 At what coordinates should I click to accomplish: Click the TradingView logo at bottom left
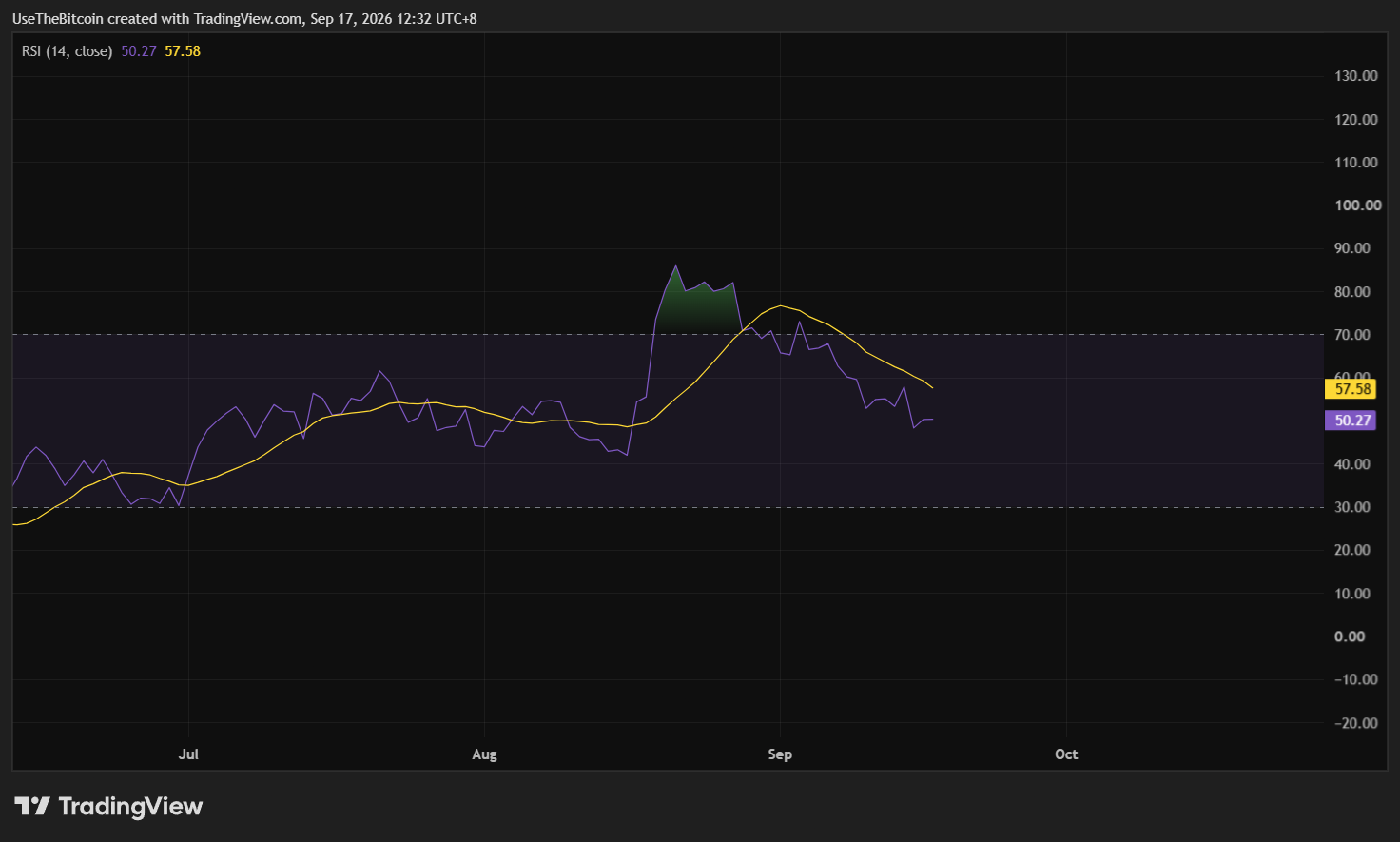108,807
